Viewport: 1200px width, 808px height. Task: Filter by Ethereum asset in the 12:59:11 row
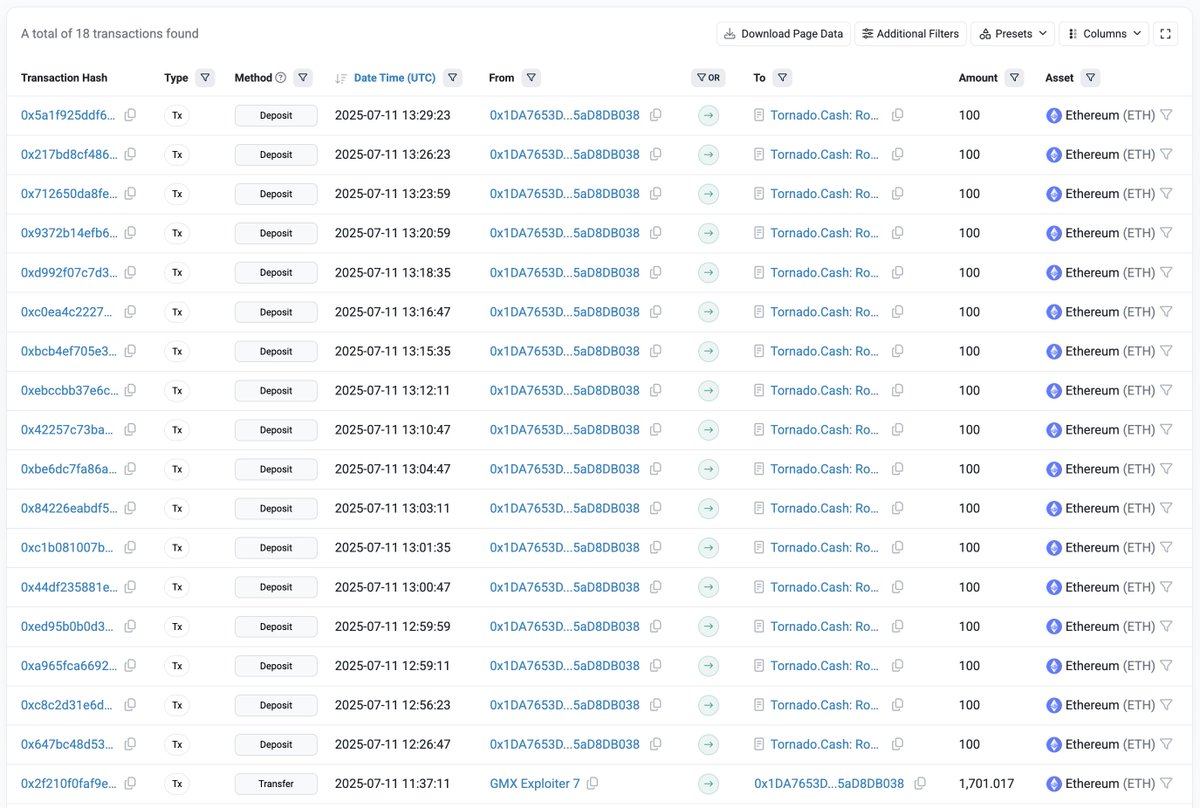[x=1166, y=666]
